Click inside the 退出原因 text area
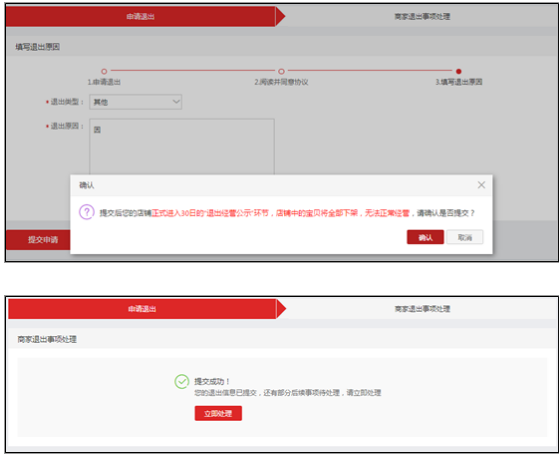559x457 pixels. (x=182, y=147)
